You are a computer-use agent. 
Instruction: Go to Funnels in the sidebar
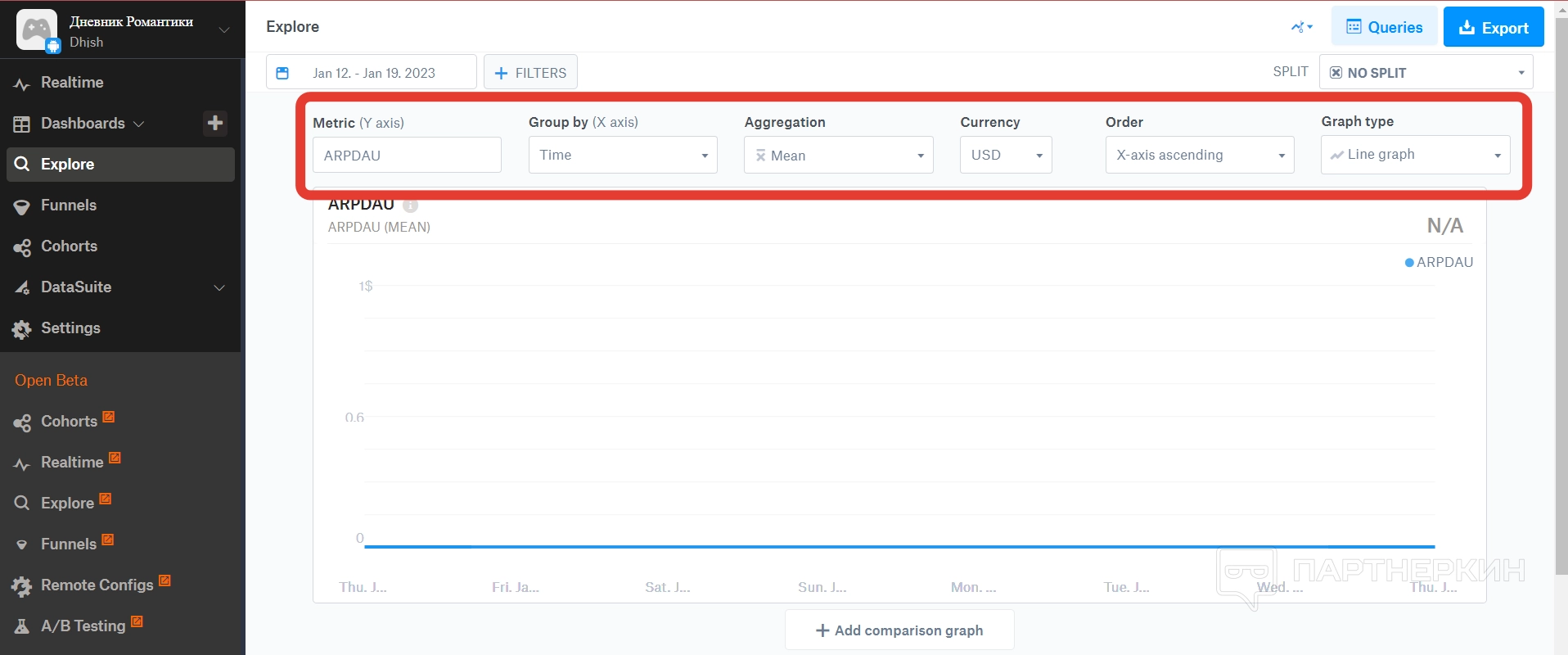[69, 206]
